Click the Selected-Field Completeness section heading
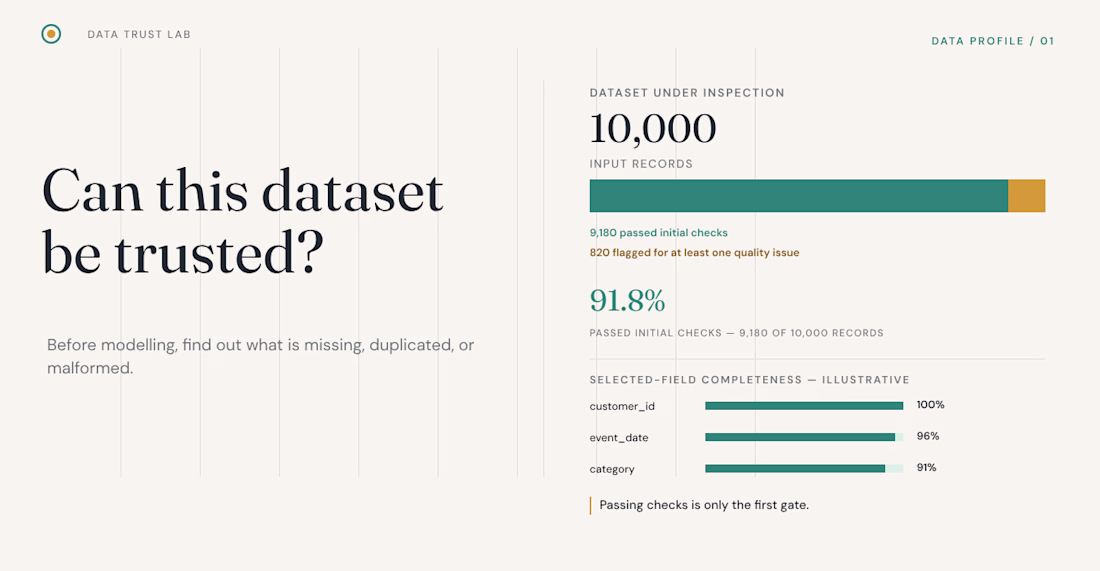 749,379
